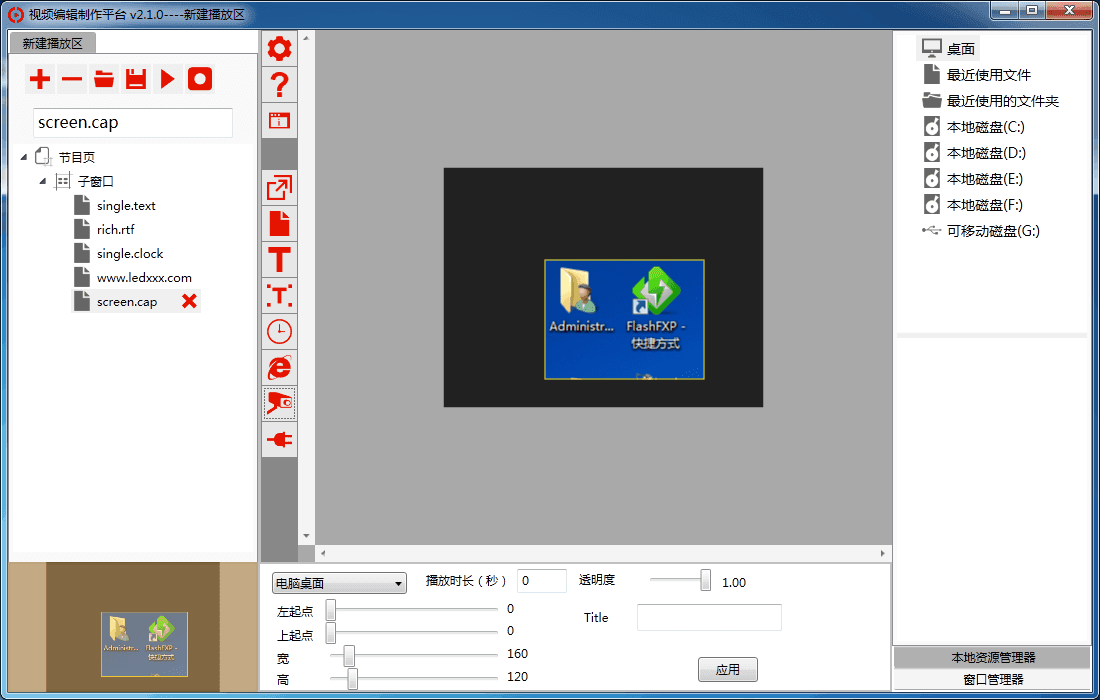Screen dimensions: 1100x700
Task: Click the app logo in title bar
Action: (15, 14)
